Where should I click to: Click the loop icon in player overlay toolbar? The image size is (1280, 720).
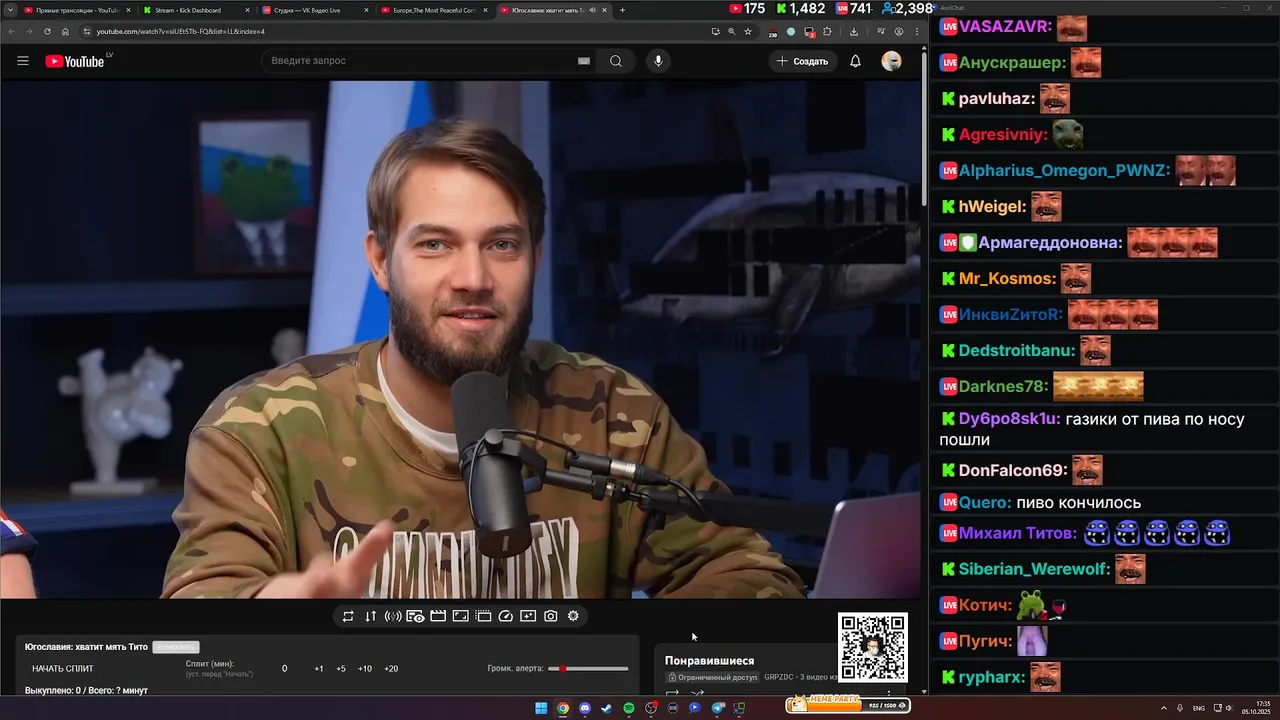(x=348, y=616)
